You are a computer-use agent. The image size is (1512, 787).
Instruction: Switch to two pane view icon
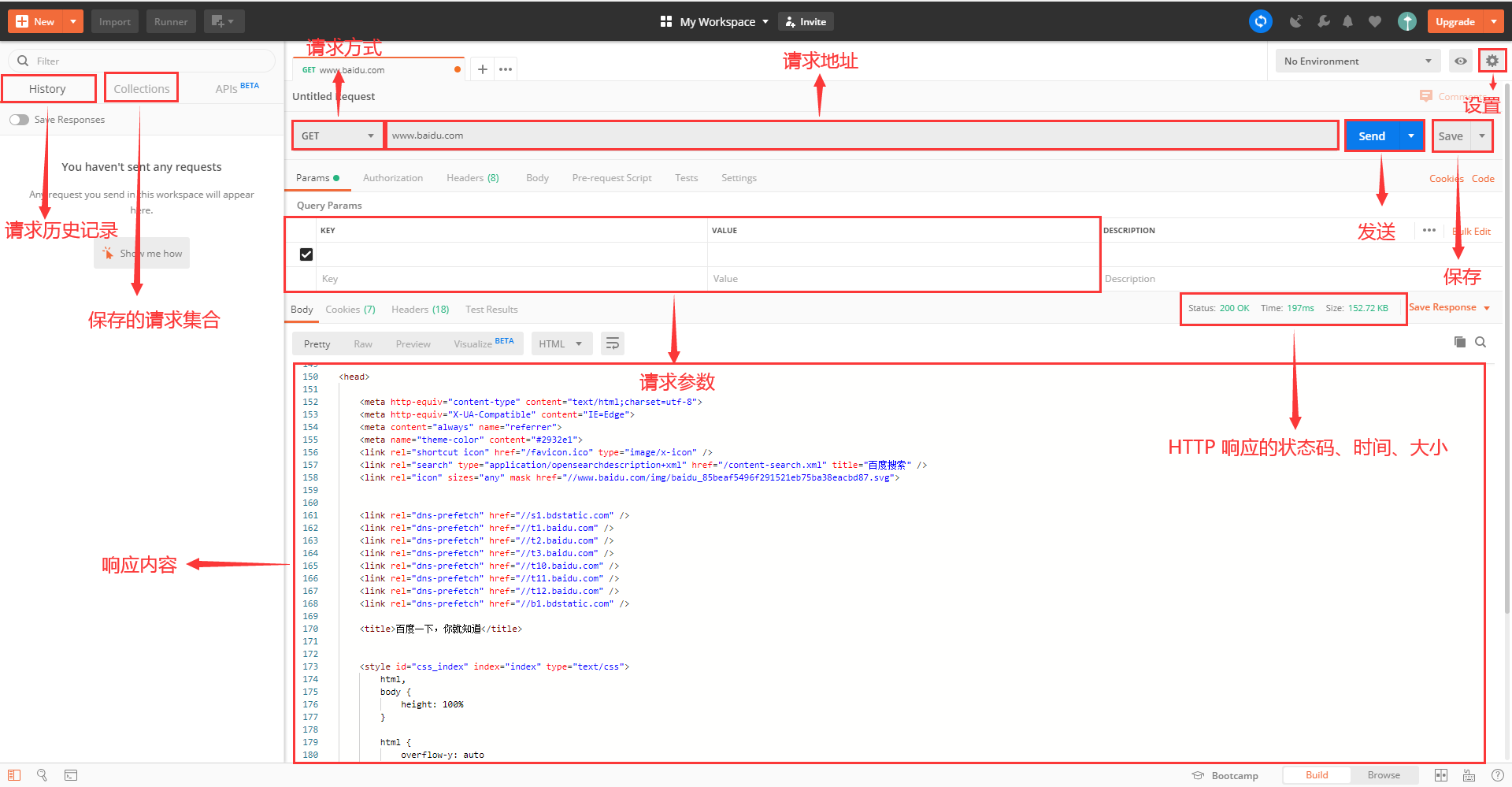pyautogui.click(x=1441, y=775)
